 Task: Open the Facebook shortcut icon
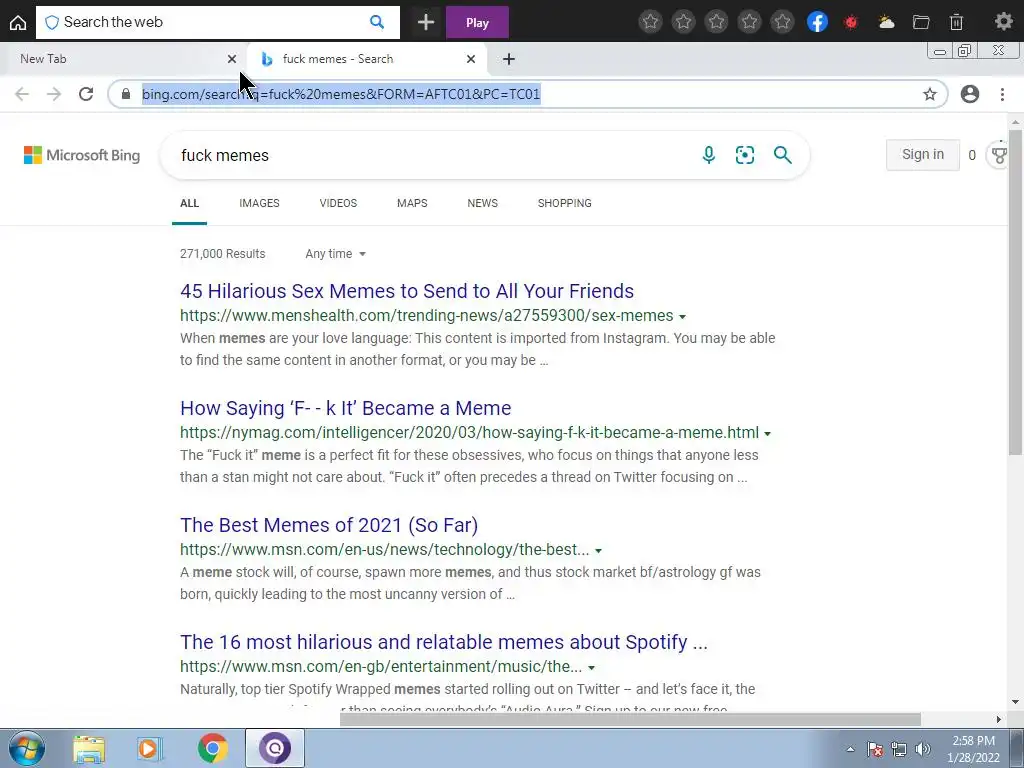click(817, 22)
